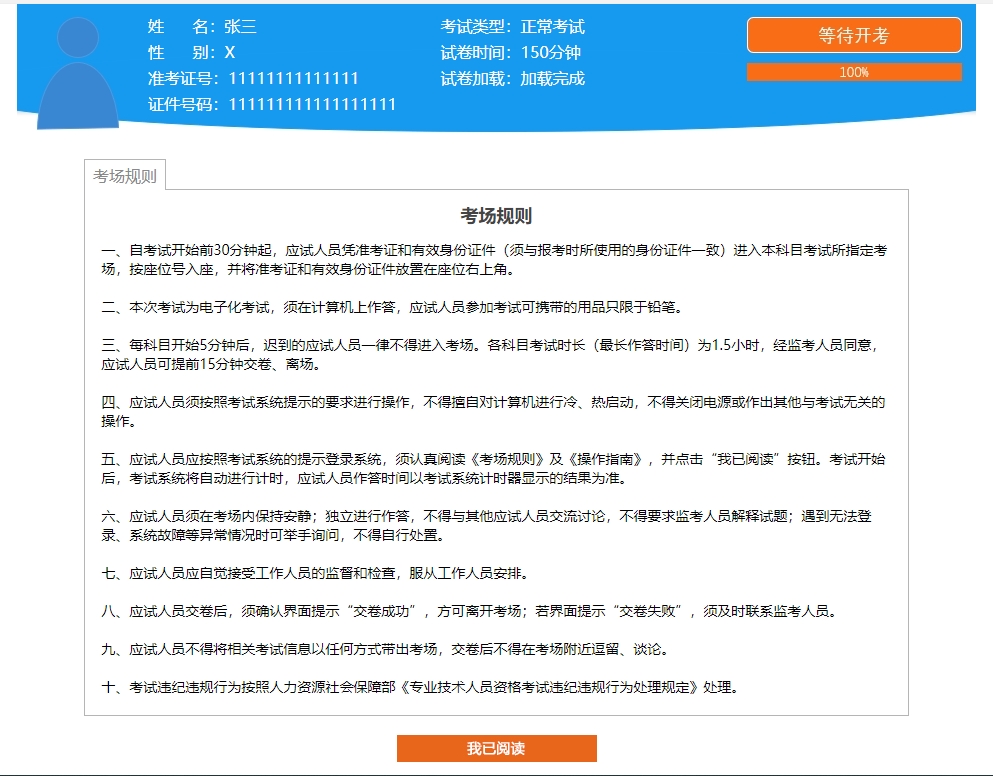Click the candidate name 张三
Viewport: 993px width, 776px height.
(x=240, y=27)
